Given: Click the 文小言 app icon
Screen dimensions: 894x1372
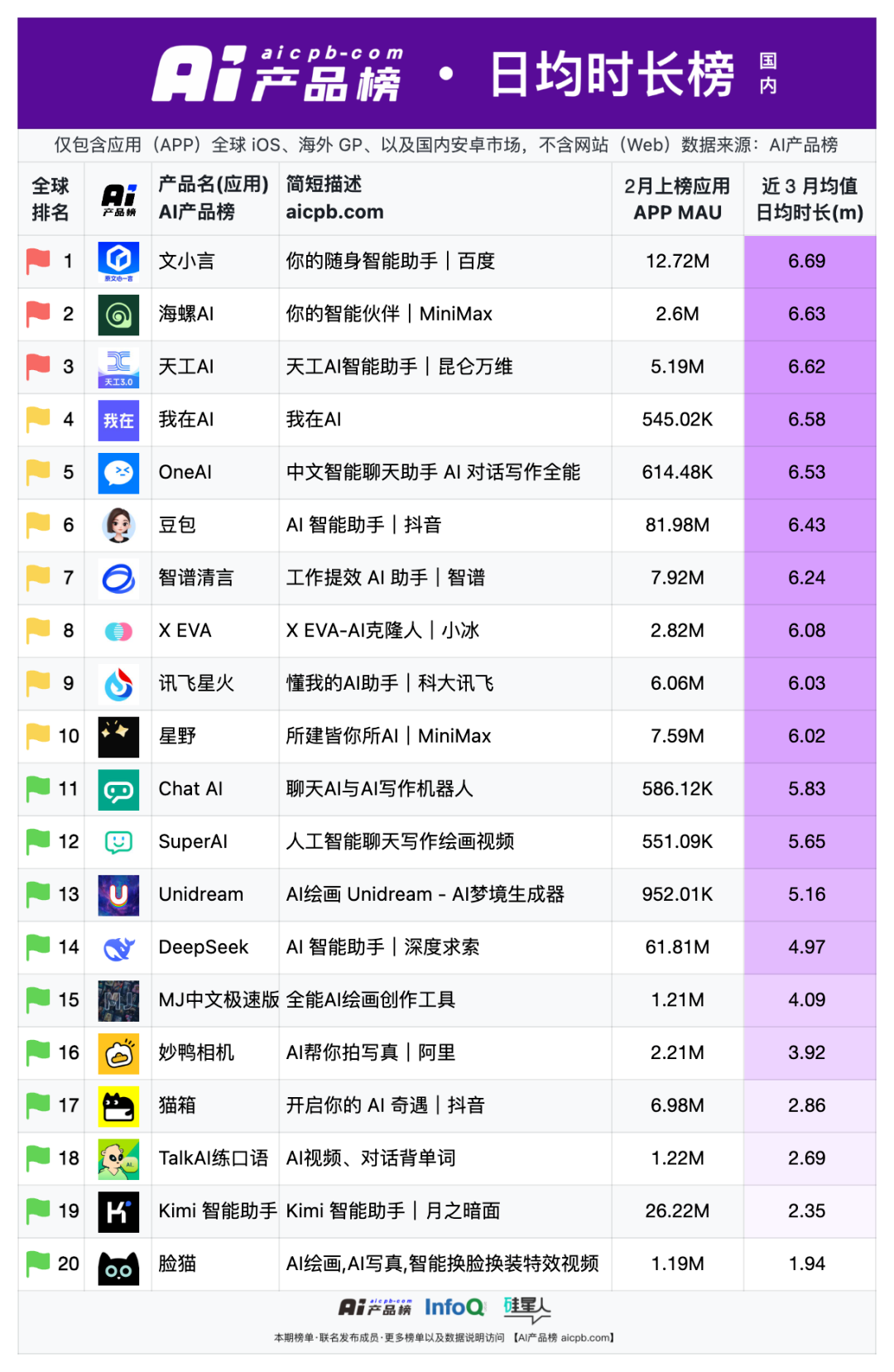Looking at the screenshot, I should click(118, 262).
